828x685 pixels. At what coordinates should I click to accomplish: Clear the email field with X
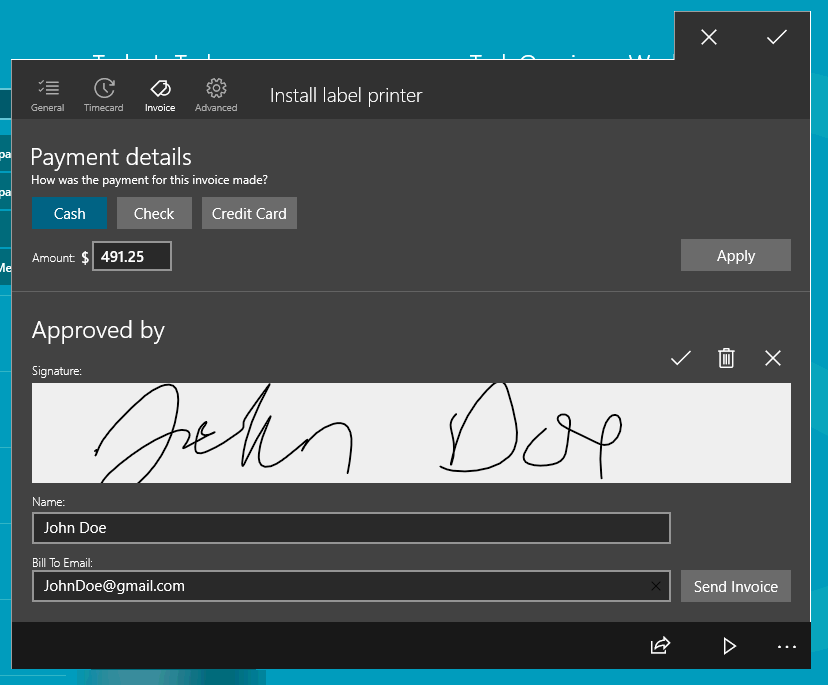click(x=655, y=586)
